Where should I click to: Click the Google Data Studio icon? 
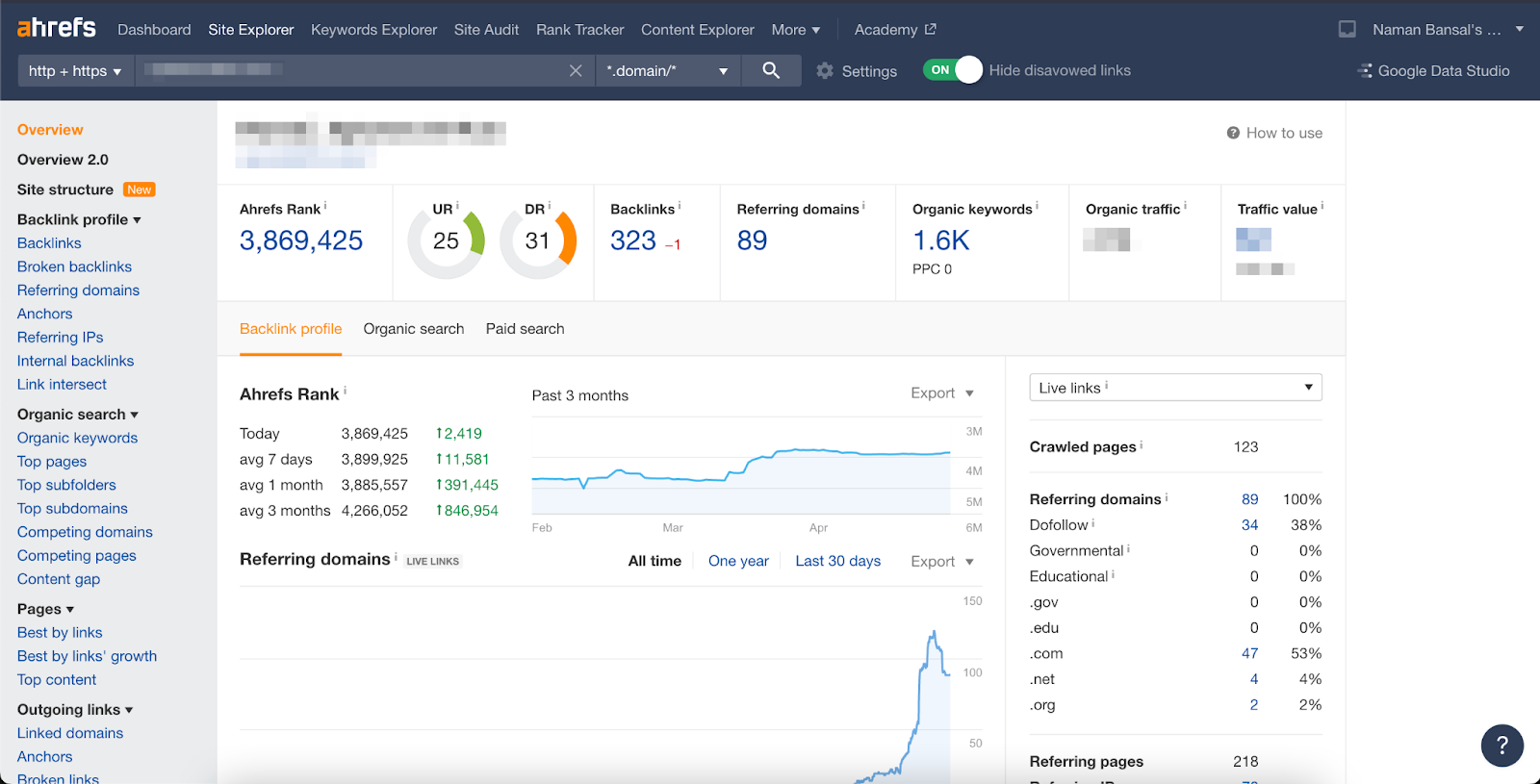(x=1365, y=70)
